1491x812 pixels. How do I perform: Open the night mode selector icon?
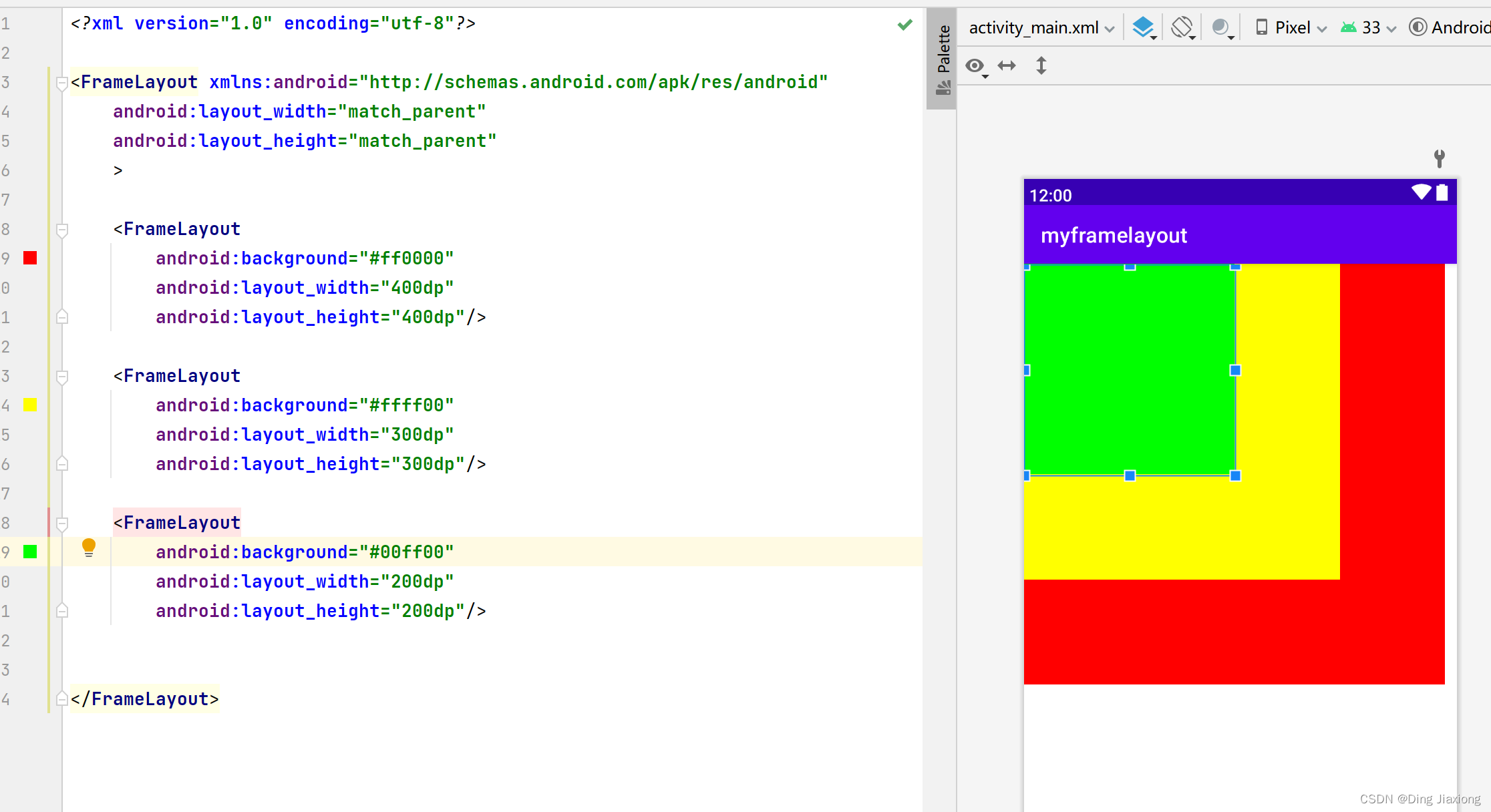pyautogui.click(x=1222, y=27)
